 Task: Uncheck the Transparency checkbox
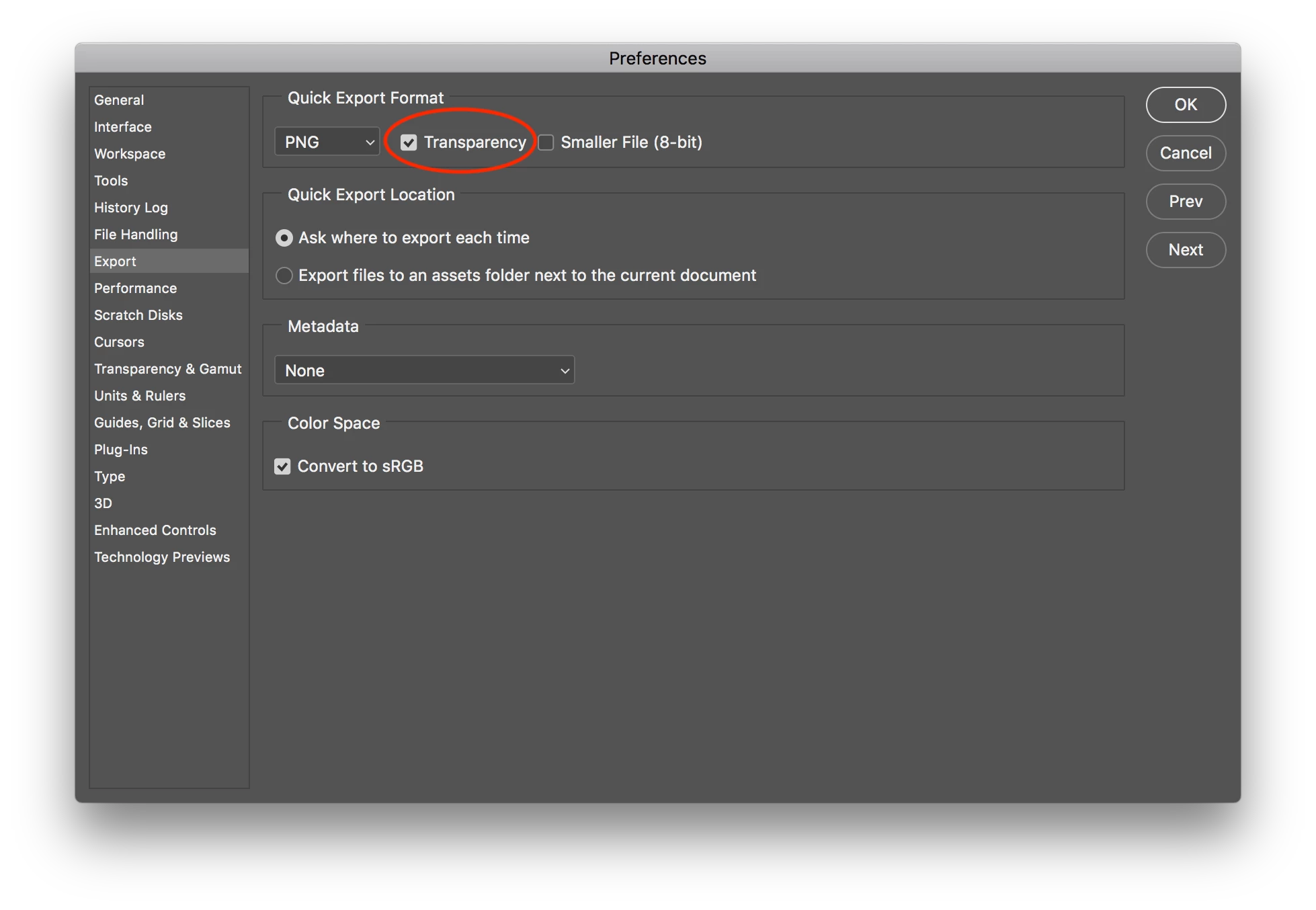[x=409, y=142]
